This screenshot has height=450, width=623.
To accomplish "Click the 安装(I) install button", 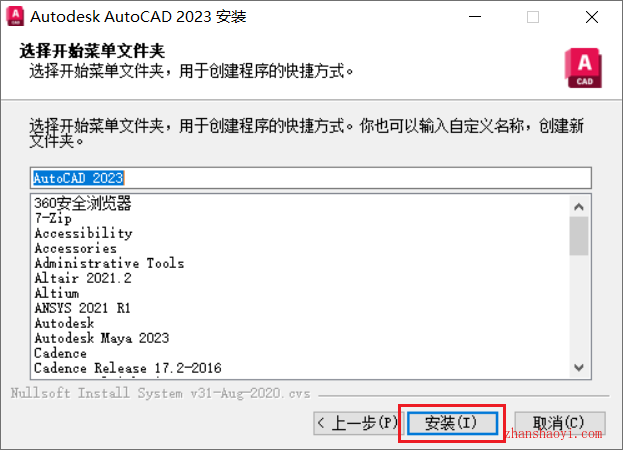I will [452, 423].
